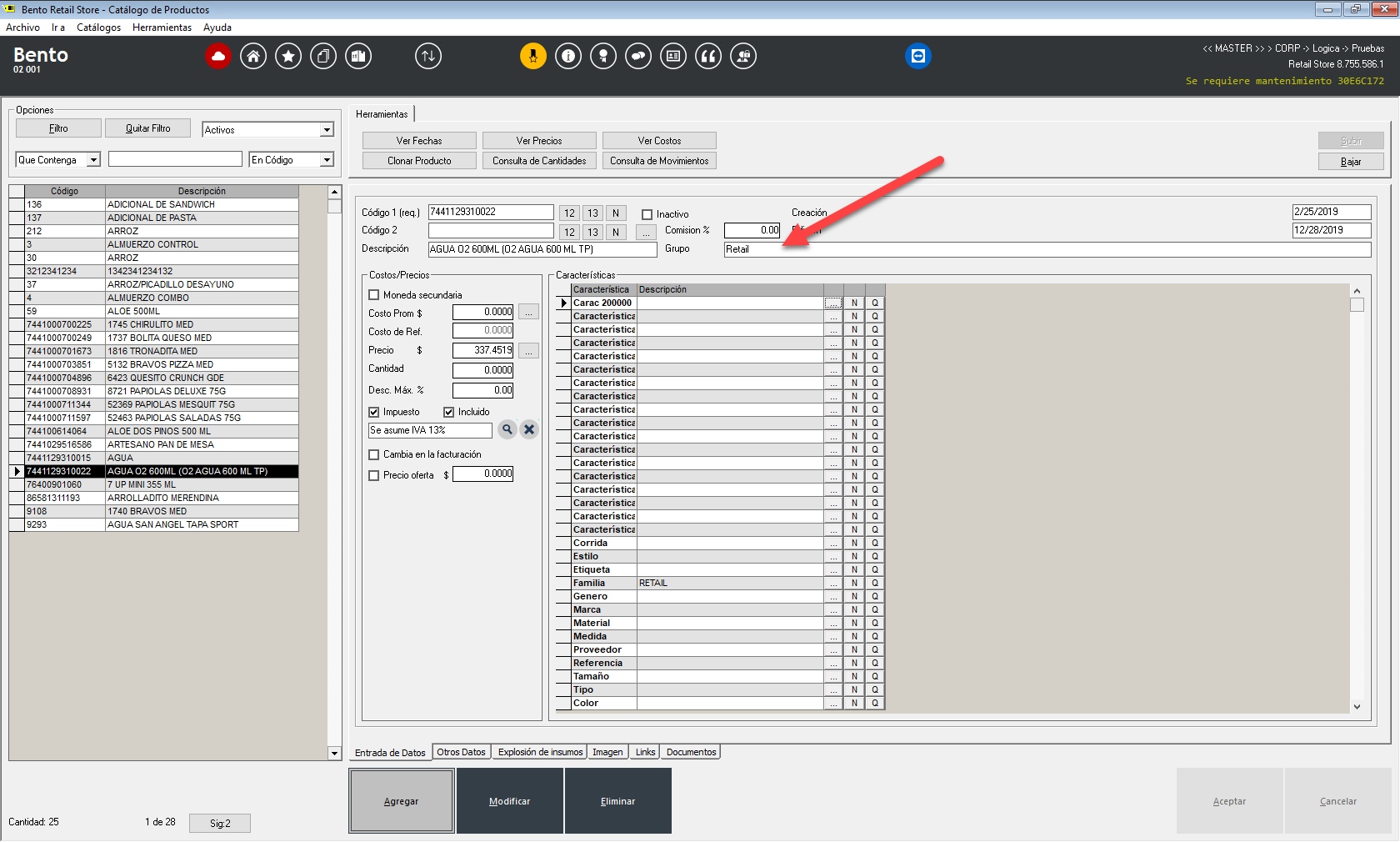The height and width of the screenshot is (842, 1400).
Task: Click ellipsis button beside Código 2 format
Action: (646, 232)
